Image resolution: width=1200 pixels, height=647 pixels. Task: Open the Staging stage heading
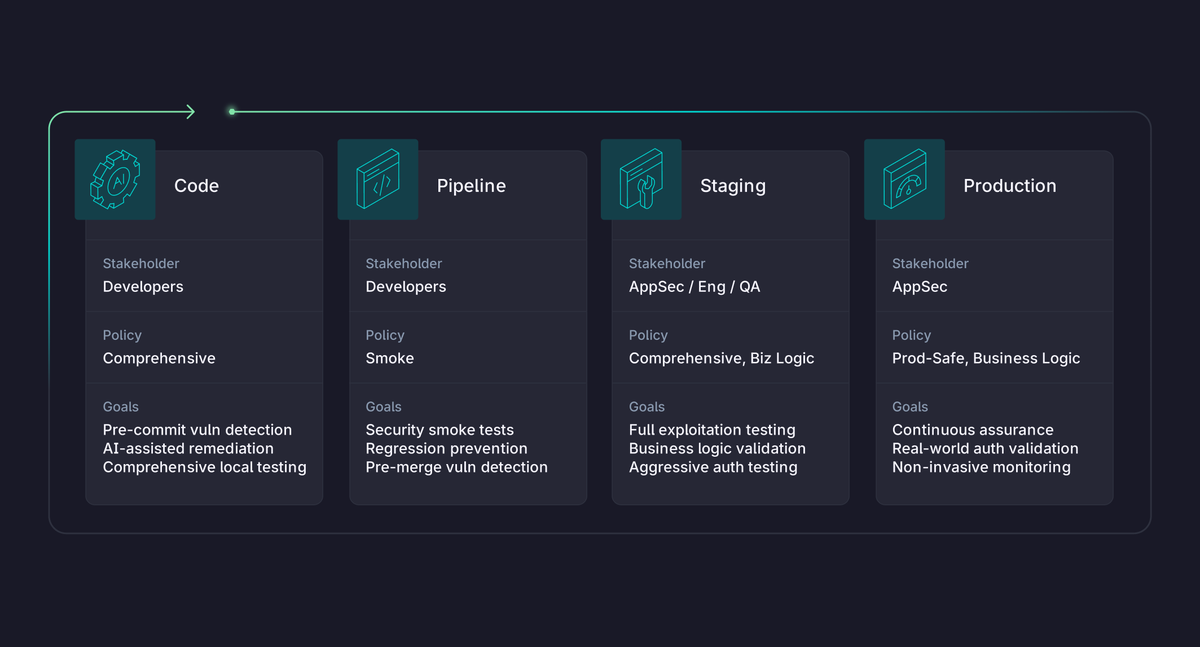[733, 186]
